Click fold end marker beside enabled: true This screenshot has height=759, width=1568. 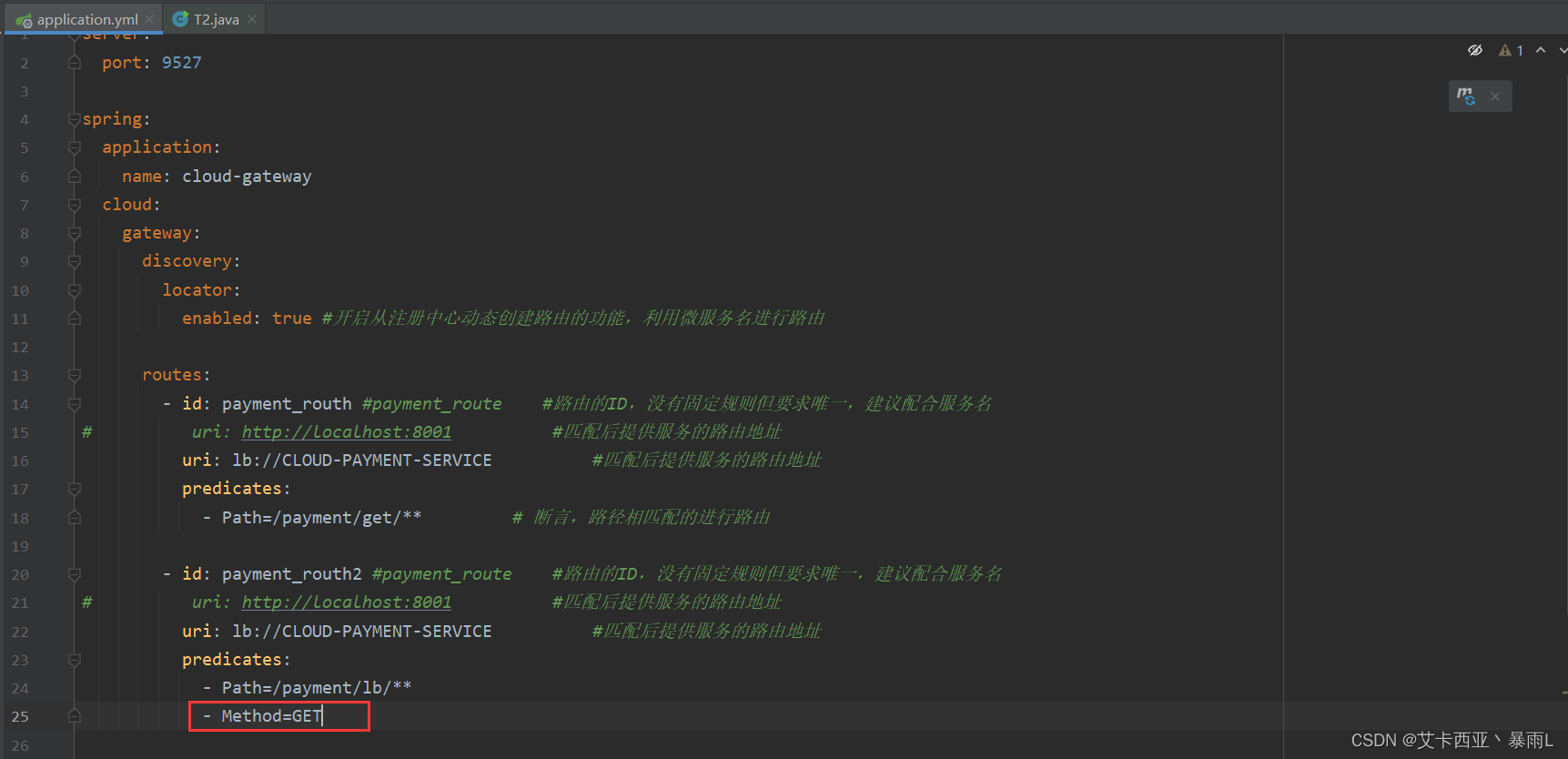tap(75, 319)
